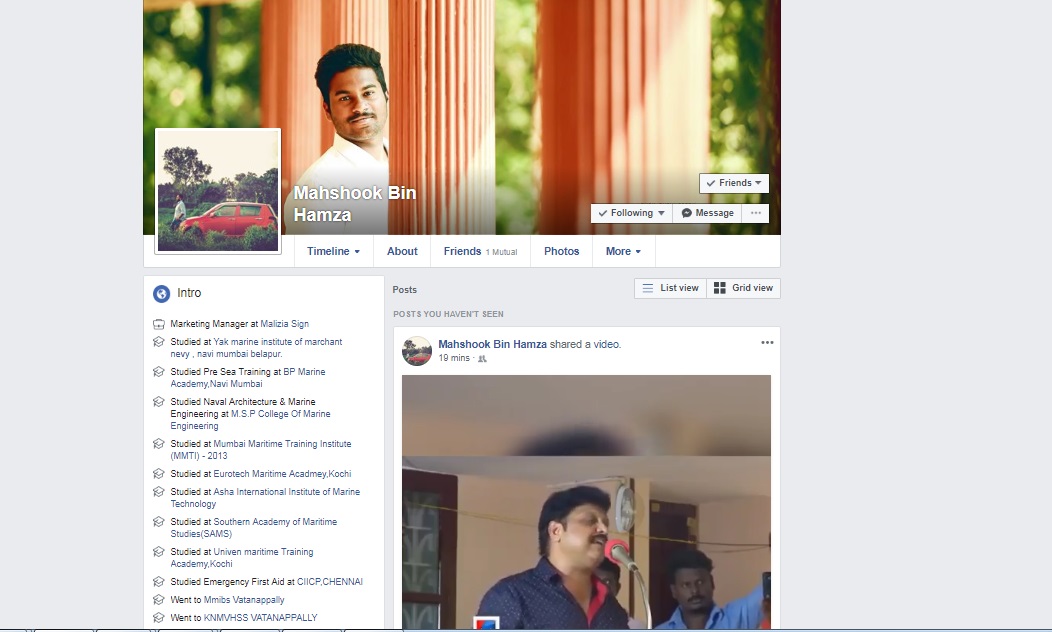The height and width of the screenshot is (632, 1052).
Task: Open the post options ellipsis menu
Action: tap(767, 342)
